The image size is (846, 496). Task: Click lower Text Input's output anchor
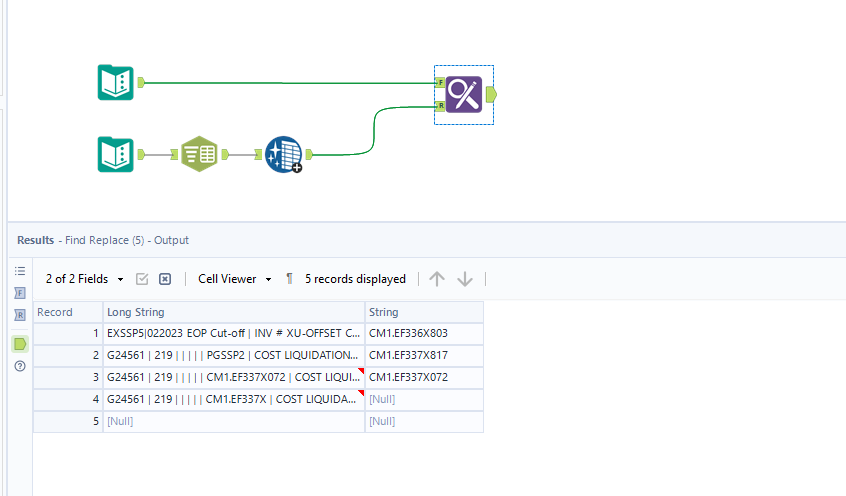141,155
